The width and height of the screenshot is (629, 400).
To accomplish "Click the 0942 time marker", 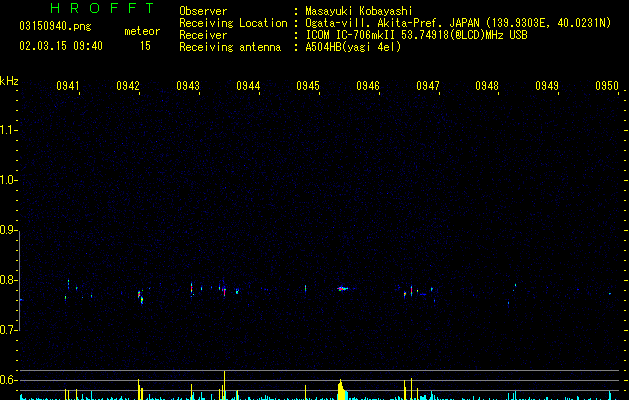I will click(128, 85).
